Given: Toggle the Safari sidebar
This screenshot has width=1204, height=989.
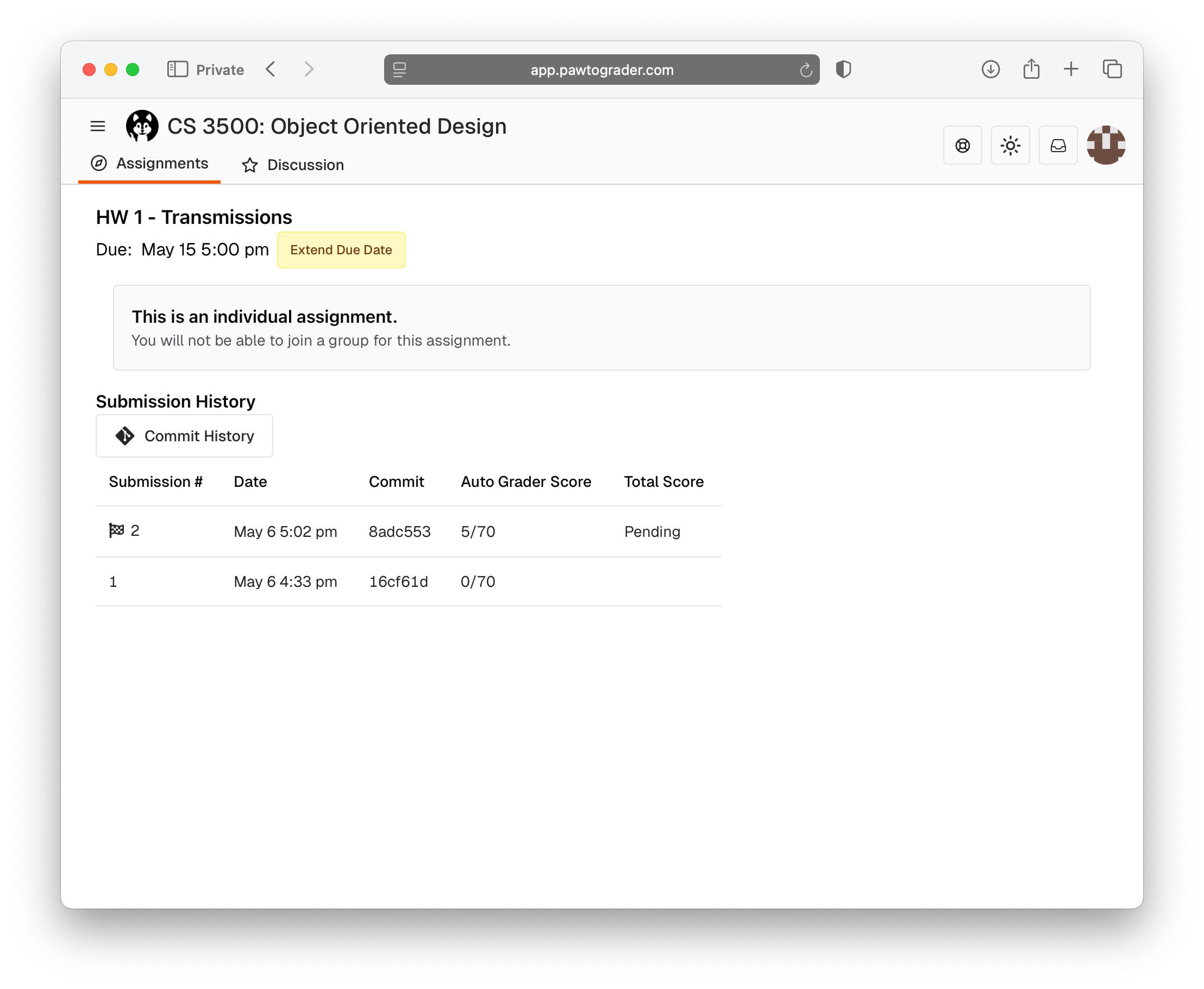Looking at the screenshot, I should 177,70.
